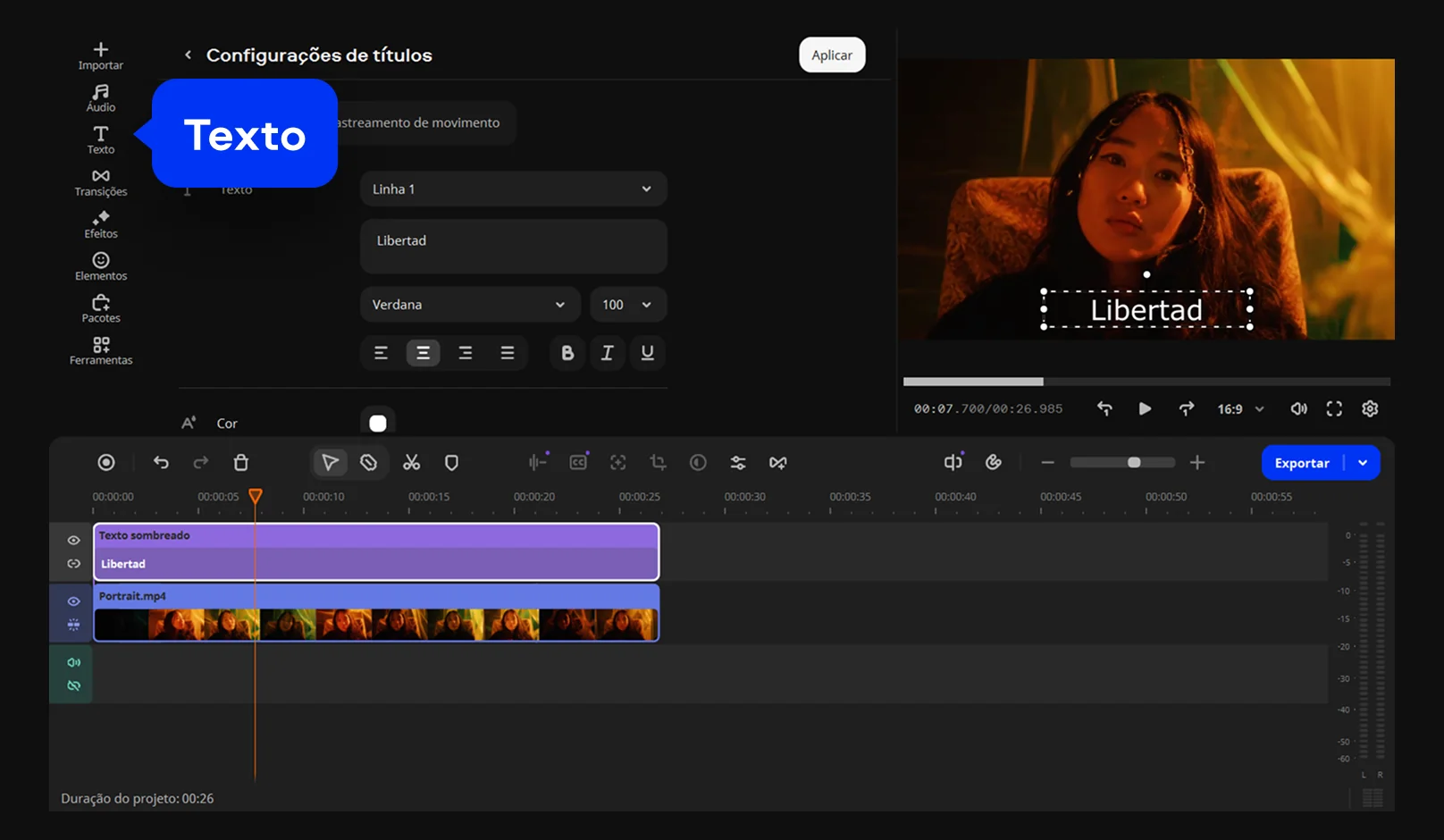Image resolution: width=1444 pixels, height=840 pixels.
Task: Click the scissors split tool in timeline toolbar
Action: (x=411, y=463)
